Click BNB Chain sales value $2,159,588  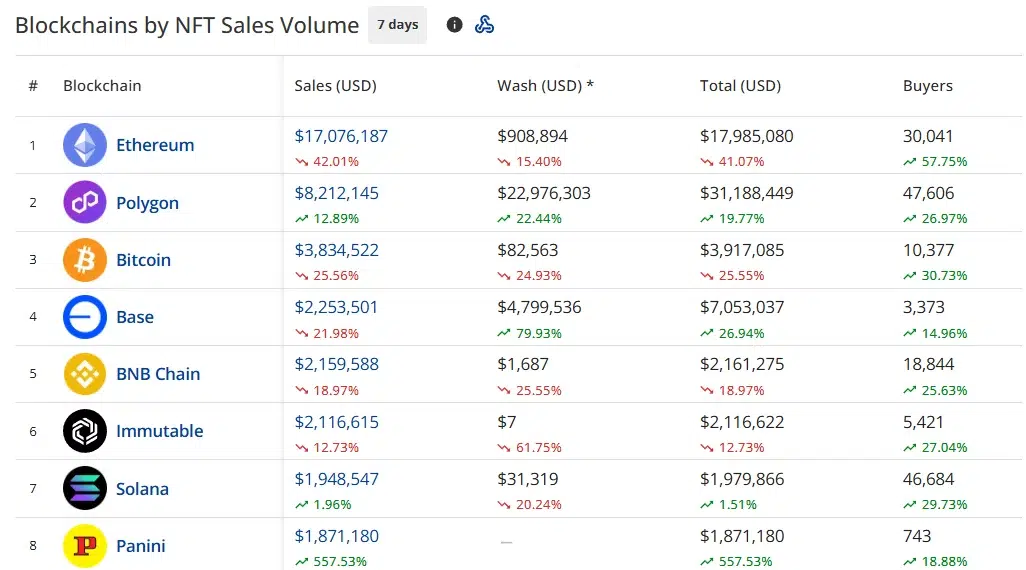pos(336,364)
